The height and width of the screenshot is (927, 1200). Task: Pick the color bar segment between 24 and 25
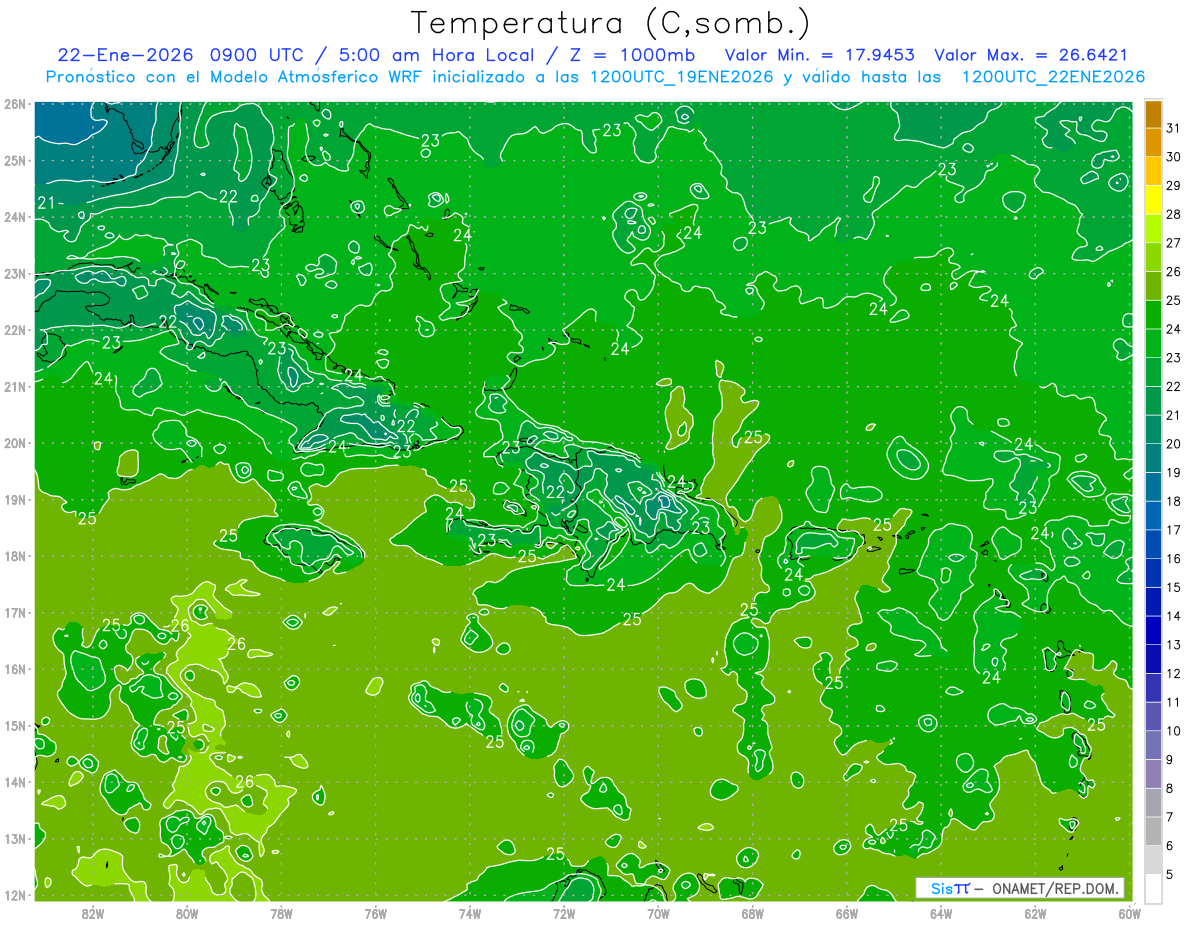(x=1153, y=315)
